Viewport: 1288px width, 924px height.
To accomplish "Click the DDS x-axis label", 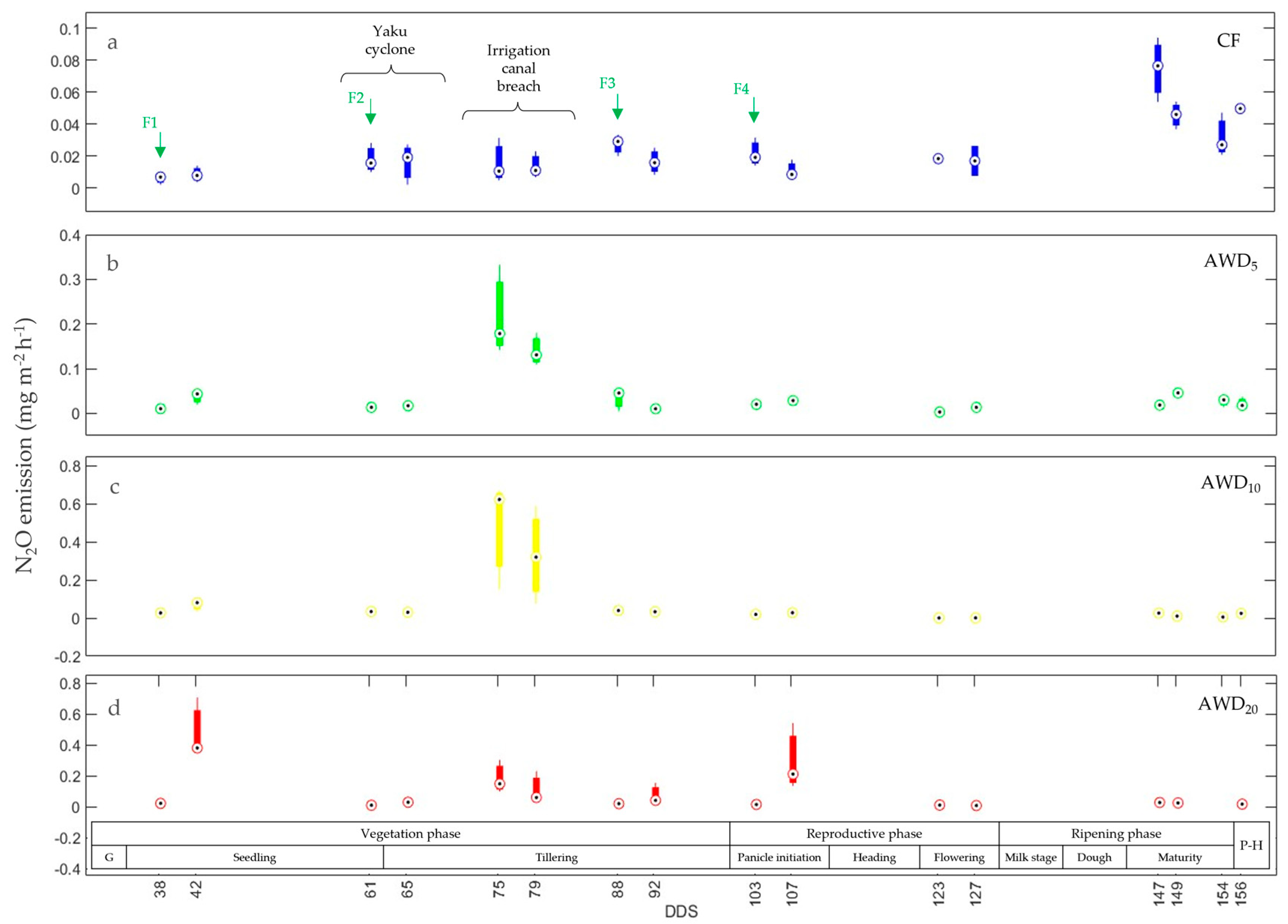I will click(x=681, y=911).
